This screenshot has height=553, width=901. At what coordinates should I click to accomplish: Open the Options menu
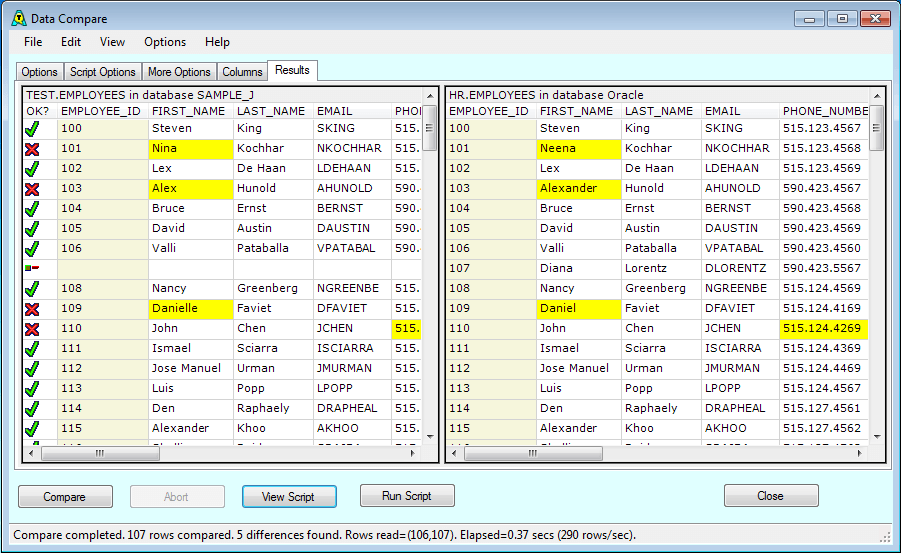coord(165,42)
